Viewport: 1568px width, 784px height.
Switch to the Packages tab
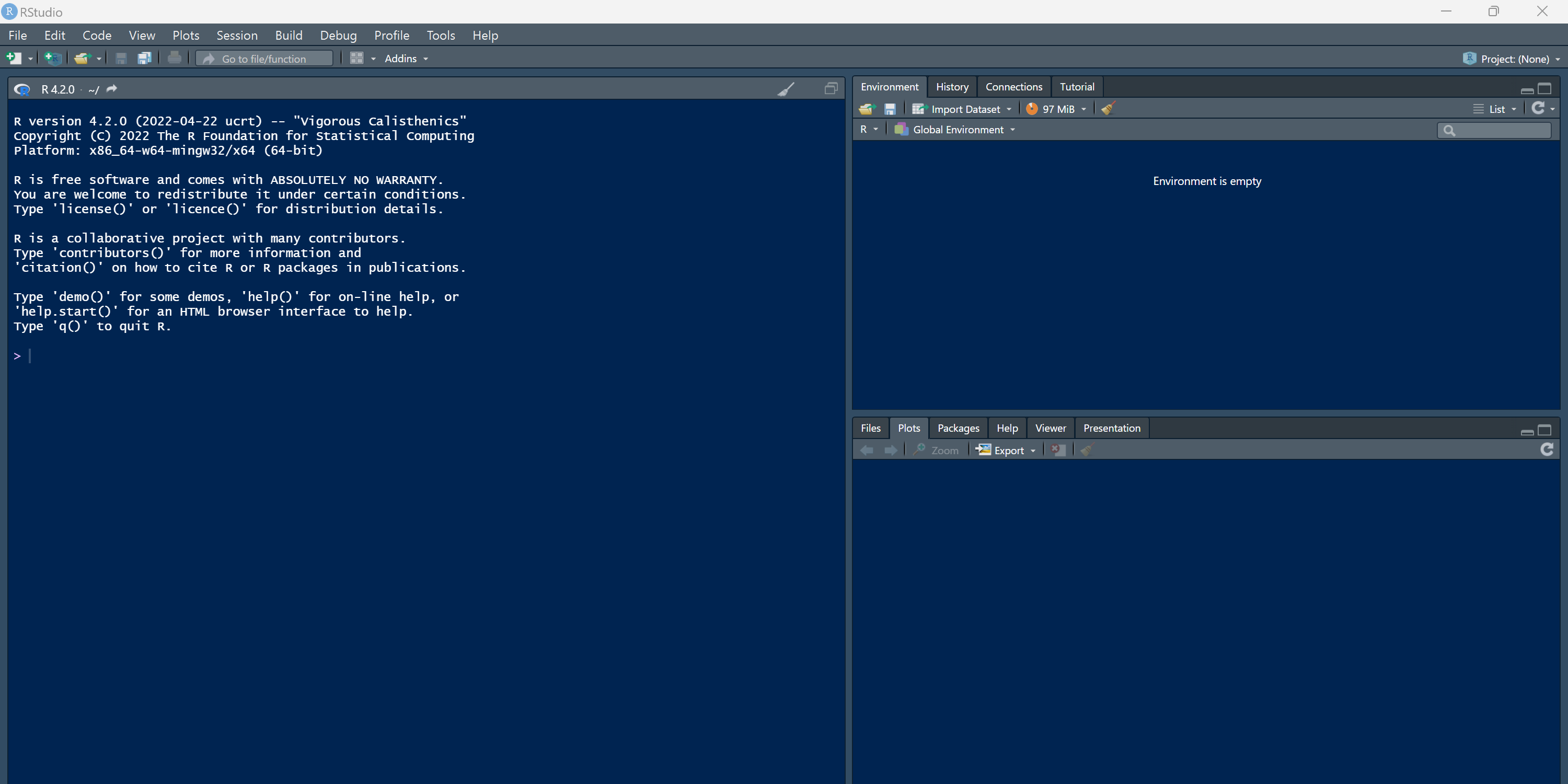[958, 429]
